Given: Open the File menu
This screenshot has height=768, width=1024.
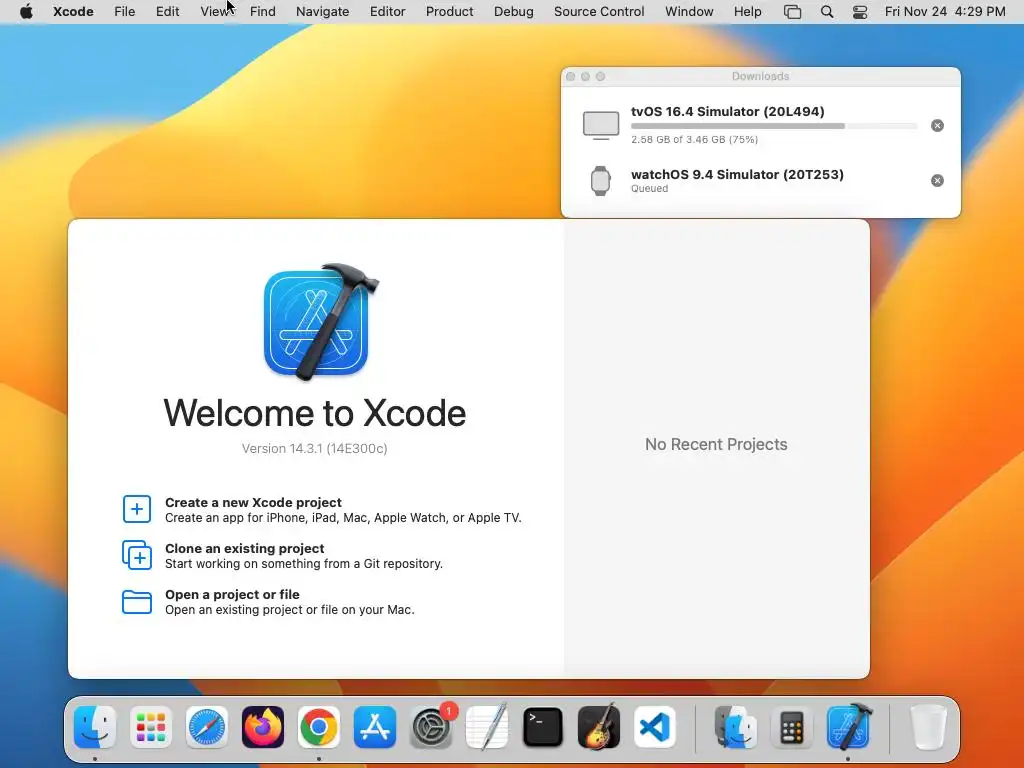Looking at the screenshot, I should [x=124, y=11].
